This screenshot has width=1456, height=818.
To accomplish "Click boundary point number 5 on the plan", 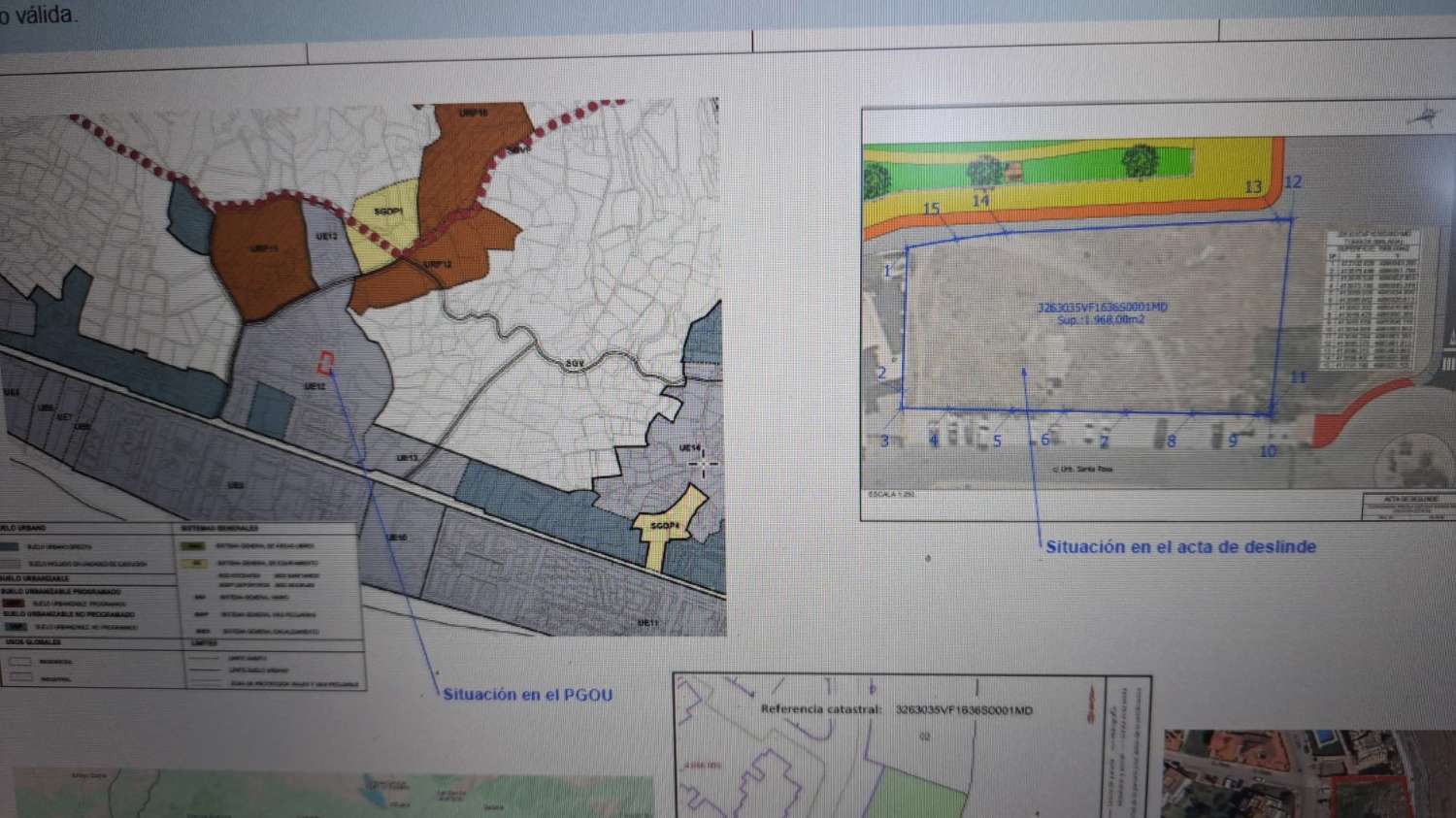I will tap(996, 442).
